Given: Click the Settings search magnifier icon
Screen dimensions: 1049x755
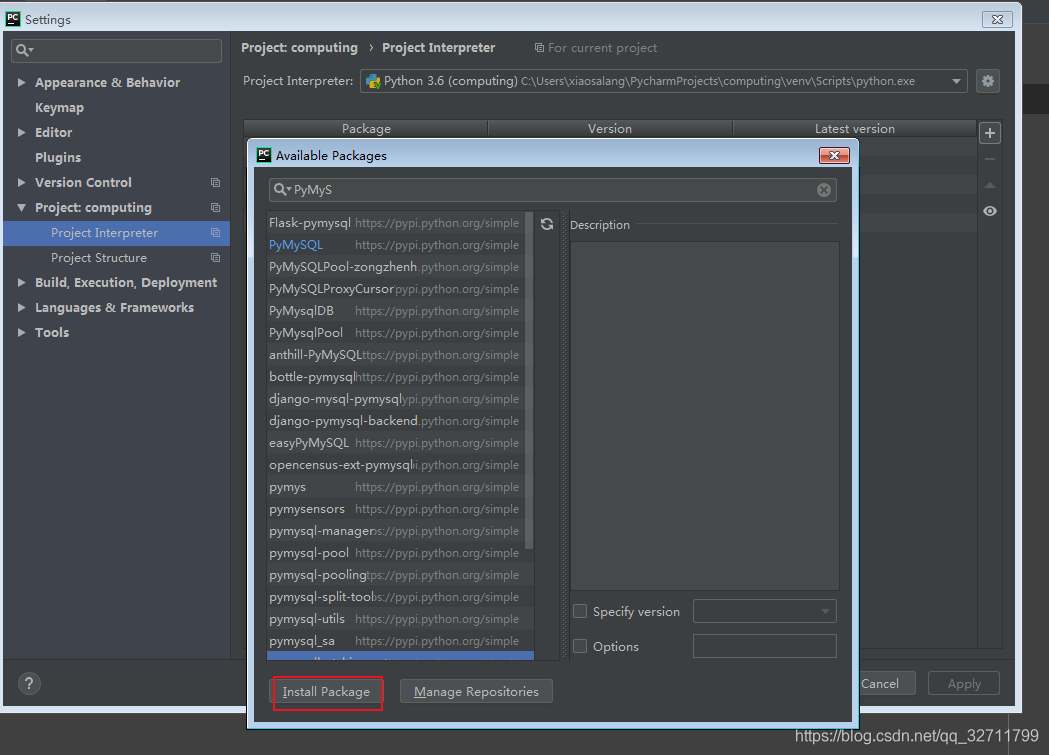Looking at the screenshot, I should point(24,50).
